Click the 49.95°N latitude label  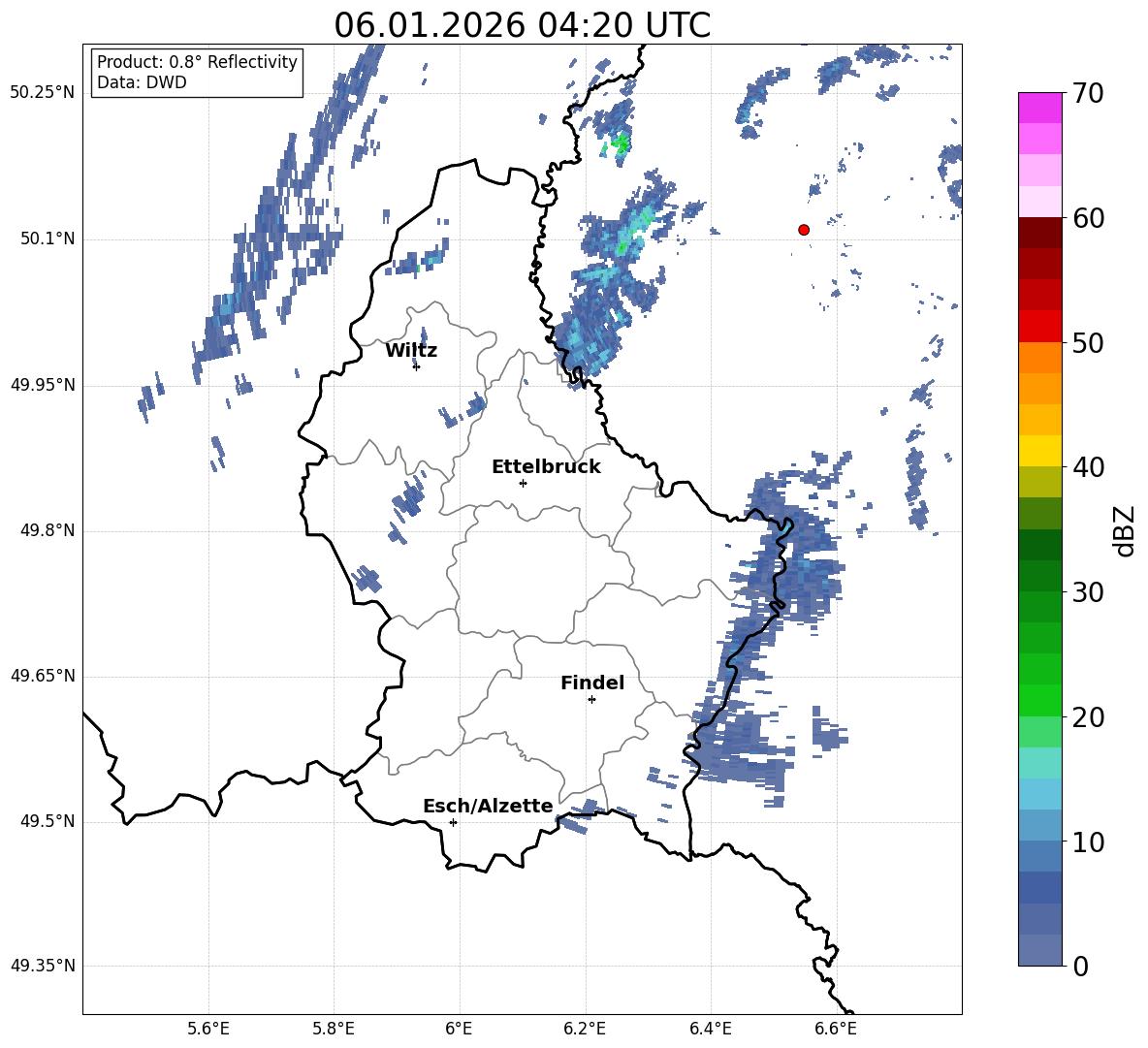click(43, 385)
